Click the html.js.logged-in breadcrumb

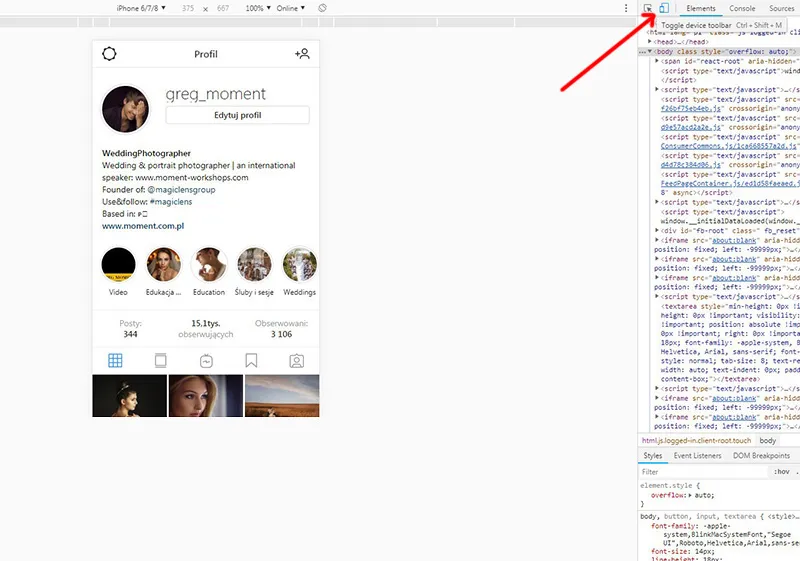coord(696,441)
